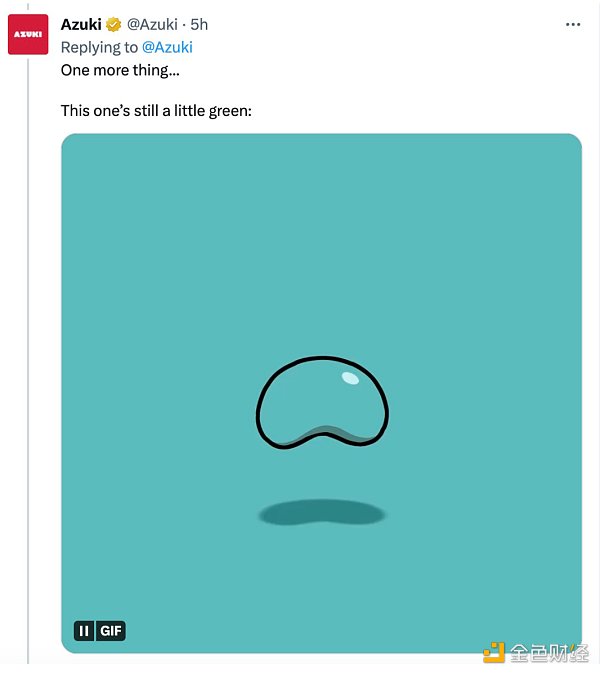Open the three-dot more options menu
Image resolution: width=600 pixels, height=674 pixels.
[573, 25]
